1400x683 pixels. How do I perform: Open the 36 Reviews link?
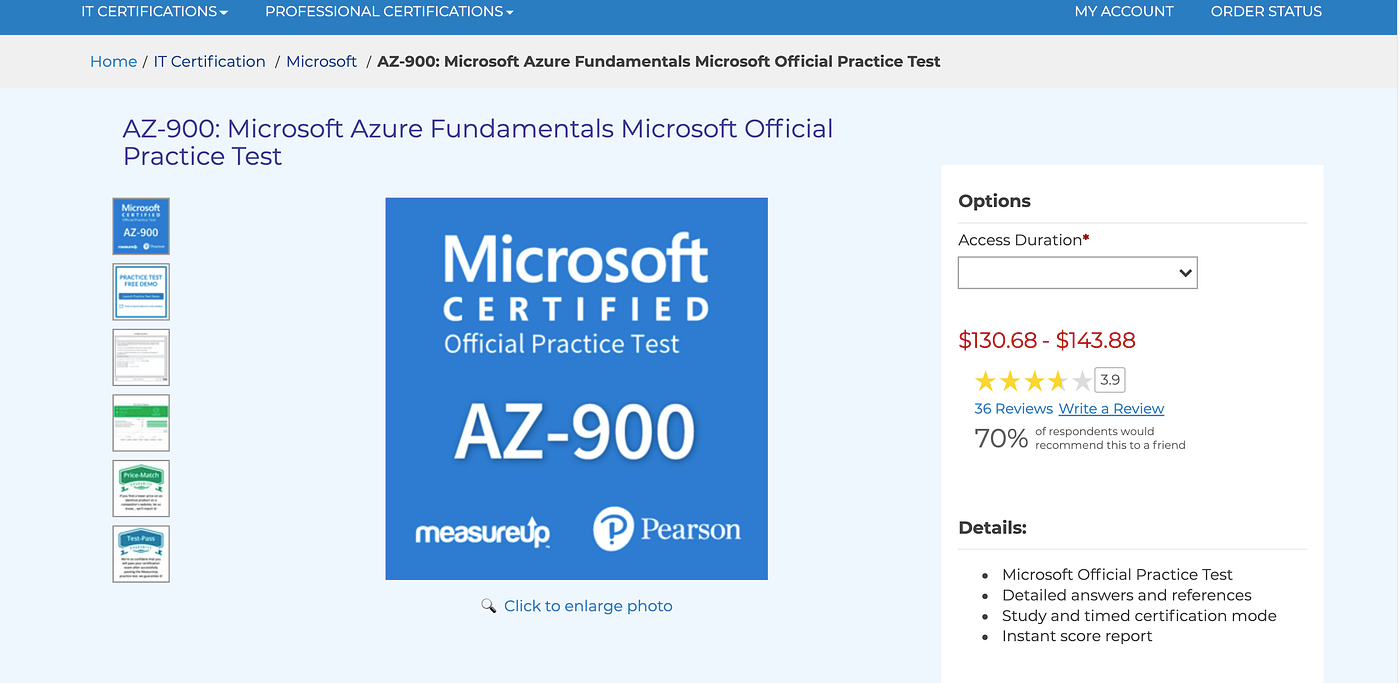coord(1013,409)
